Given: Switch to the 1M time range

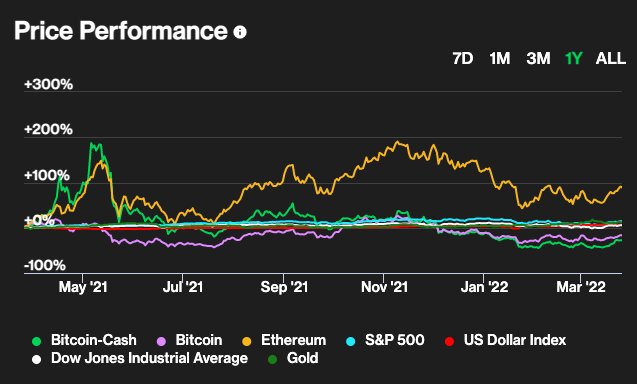Looking at the screenshot, I should 500,59.
